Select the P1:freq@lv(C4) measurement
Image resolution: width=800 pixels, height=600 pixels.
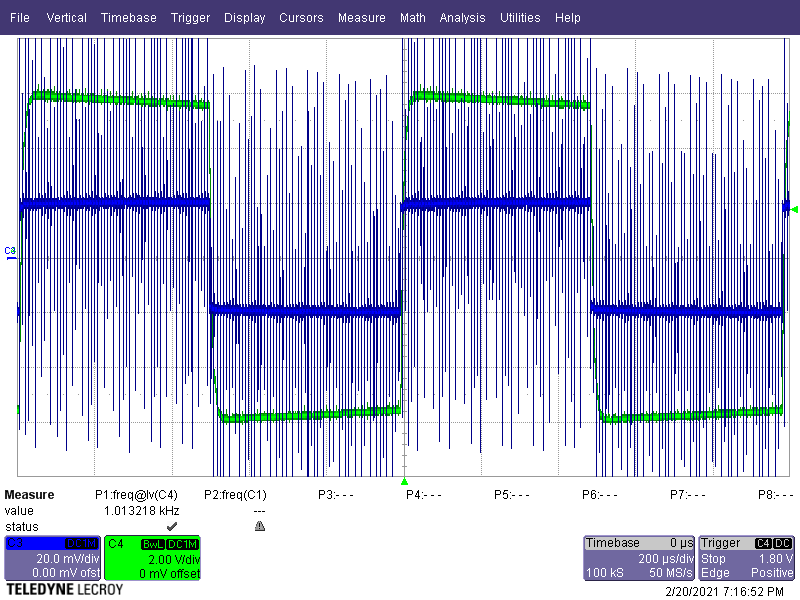click(x=136, y=495)
